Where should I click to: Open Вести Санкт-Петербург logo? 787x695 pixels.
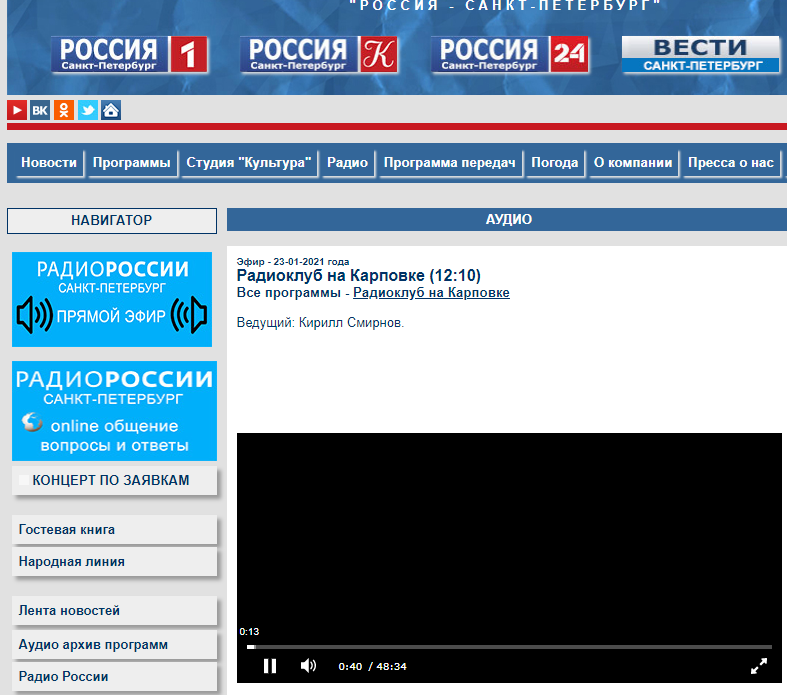coord(701,54)
